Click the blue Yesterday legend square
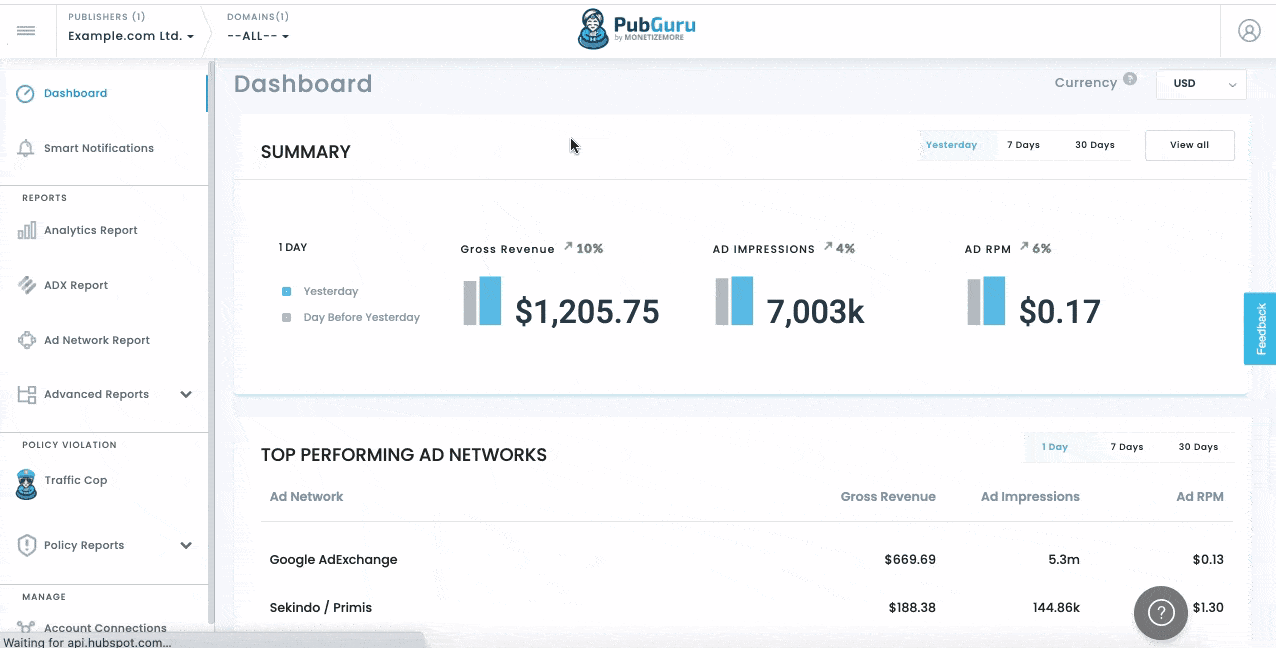This screenshot has height=648, width=1276. [x=286, y=291]
